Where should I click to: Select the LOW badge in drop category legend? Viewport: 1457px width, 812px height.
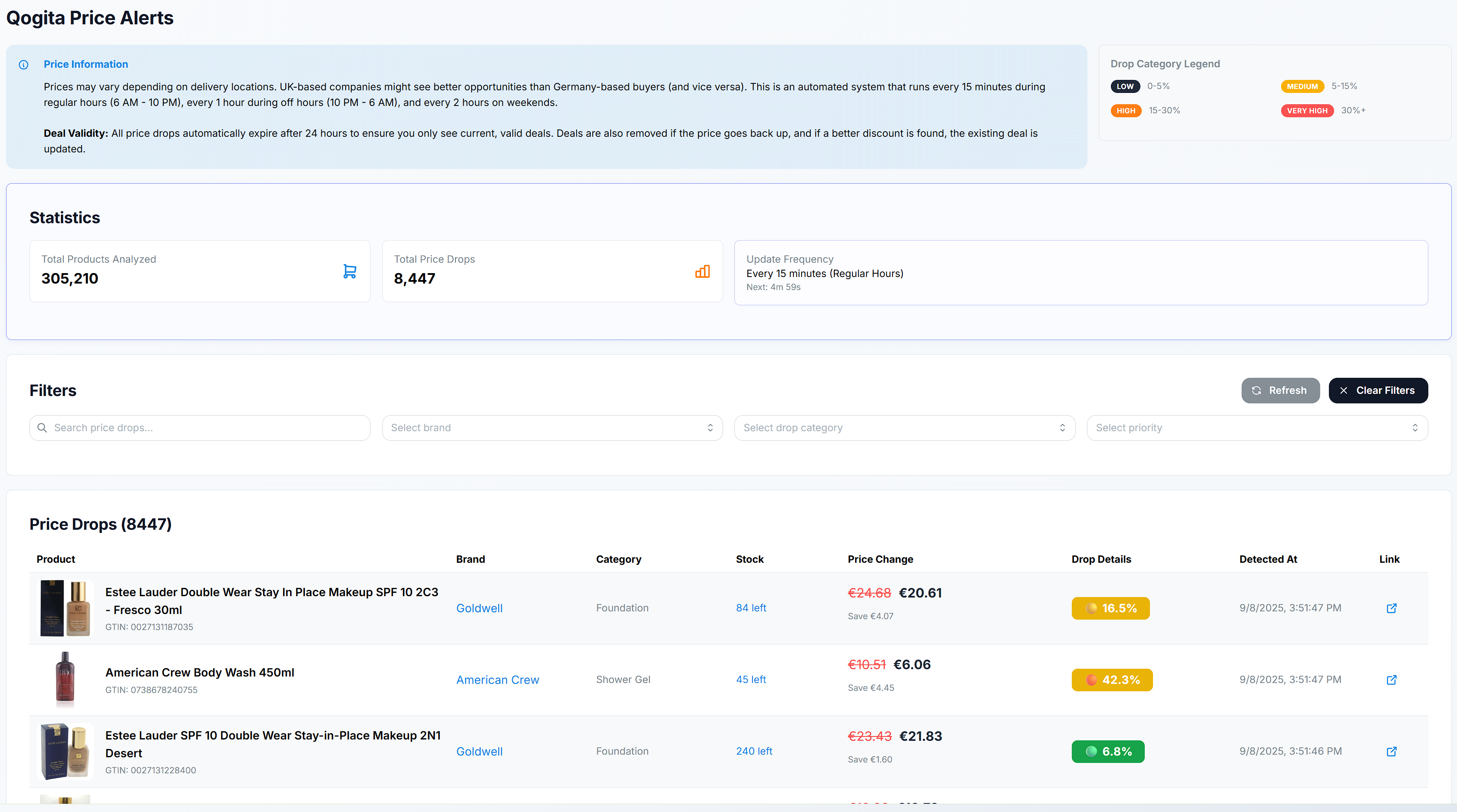pos(1126,86)
